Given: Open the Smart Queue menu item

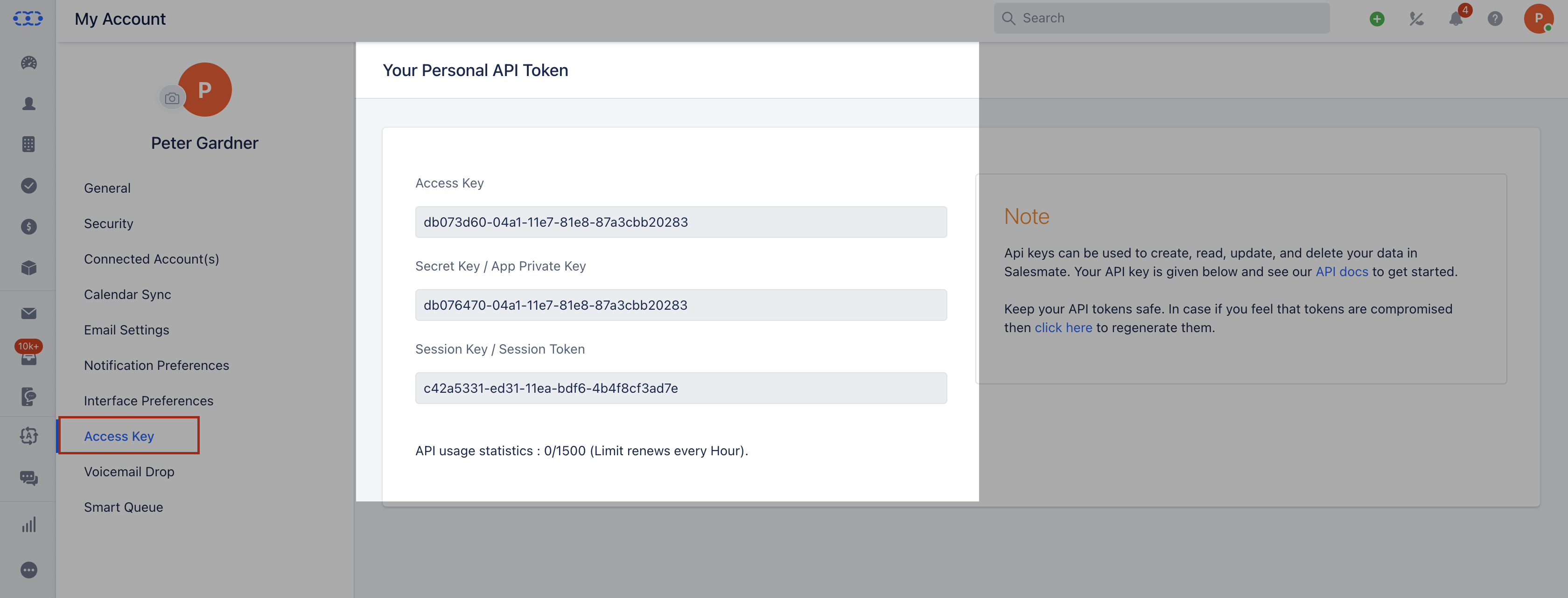Looking at the screenshot, I should [124, 508].
